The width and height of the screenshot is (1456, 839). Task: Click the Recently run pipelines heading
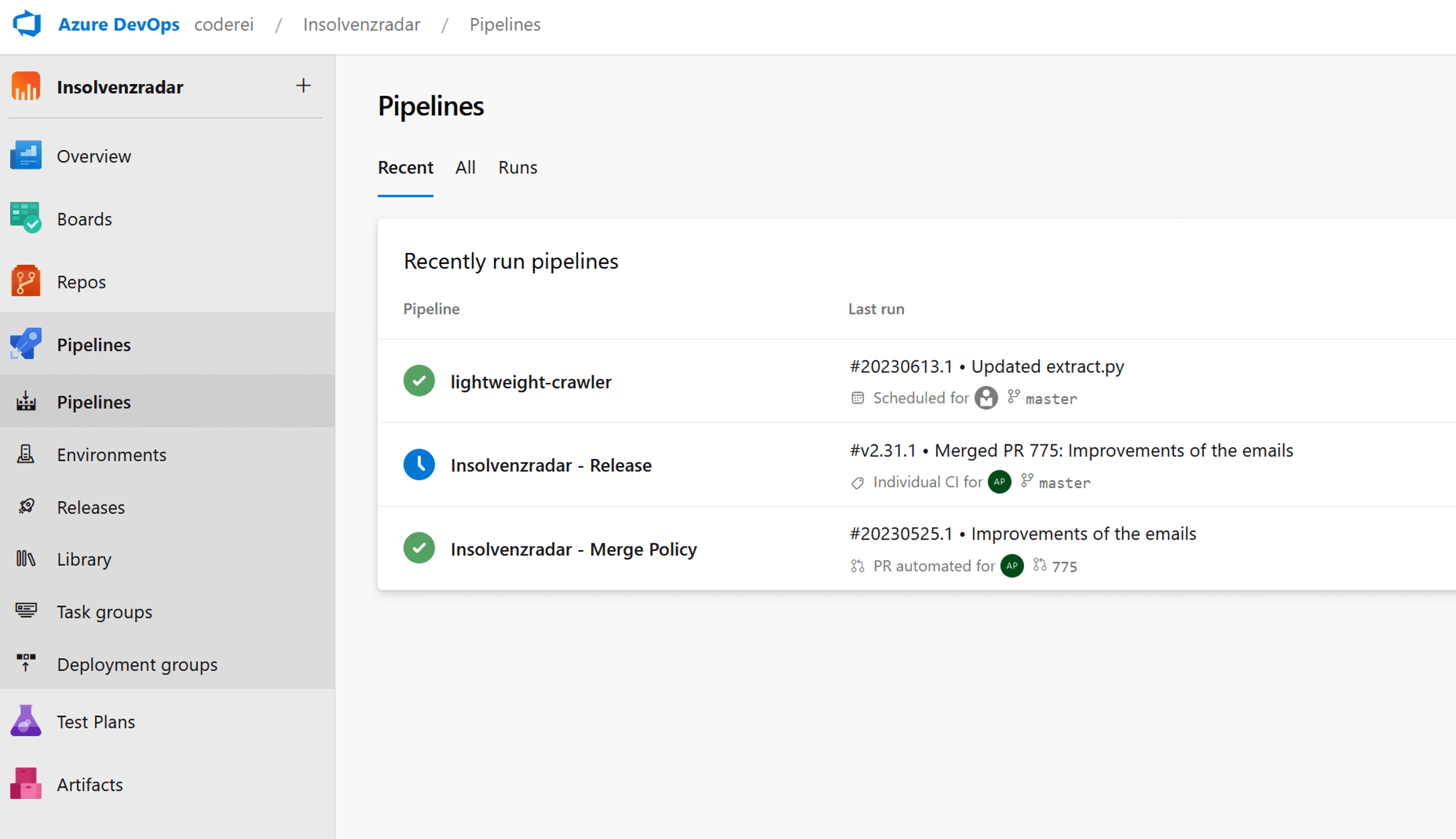pyautogui.click(x=510, y=261)
